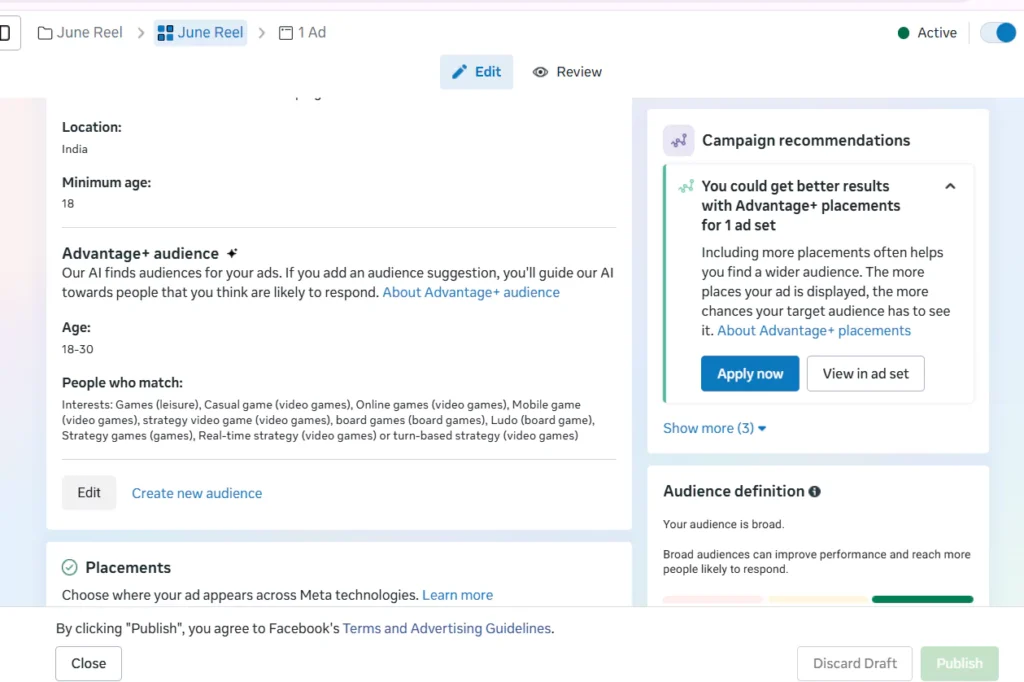This screenshot has width=1024, height=682.
Task: Open the Create new audience link
Action: click(x=197, y=493)
